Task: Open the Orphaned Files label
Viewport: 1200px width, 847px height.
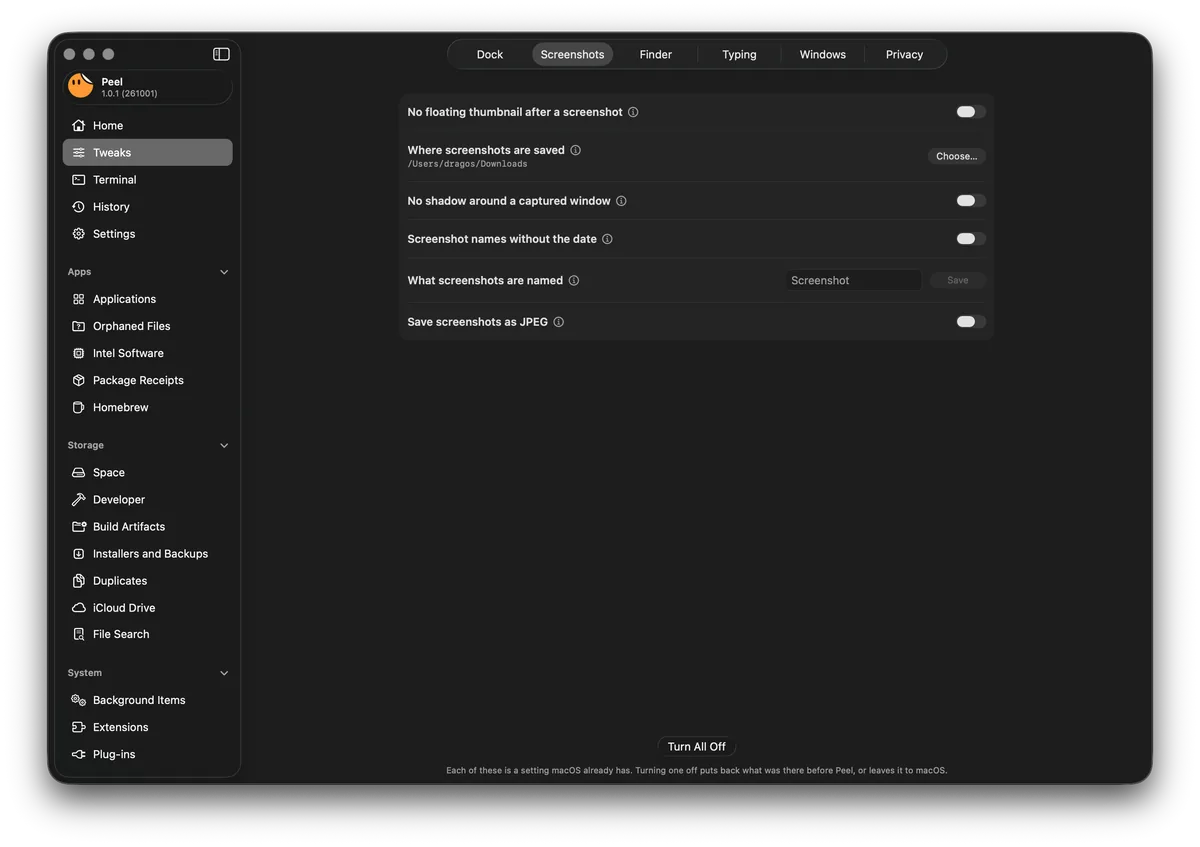Action: pyautogui.click(x=132, y=326)
